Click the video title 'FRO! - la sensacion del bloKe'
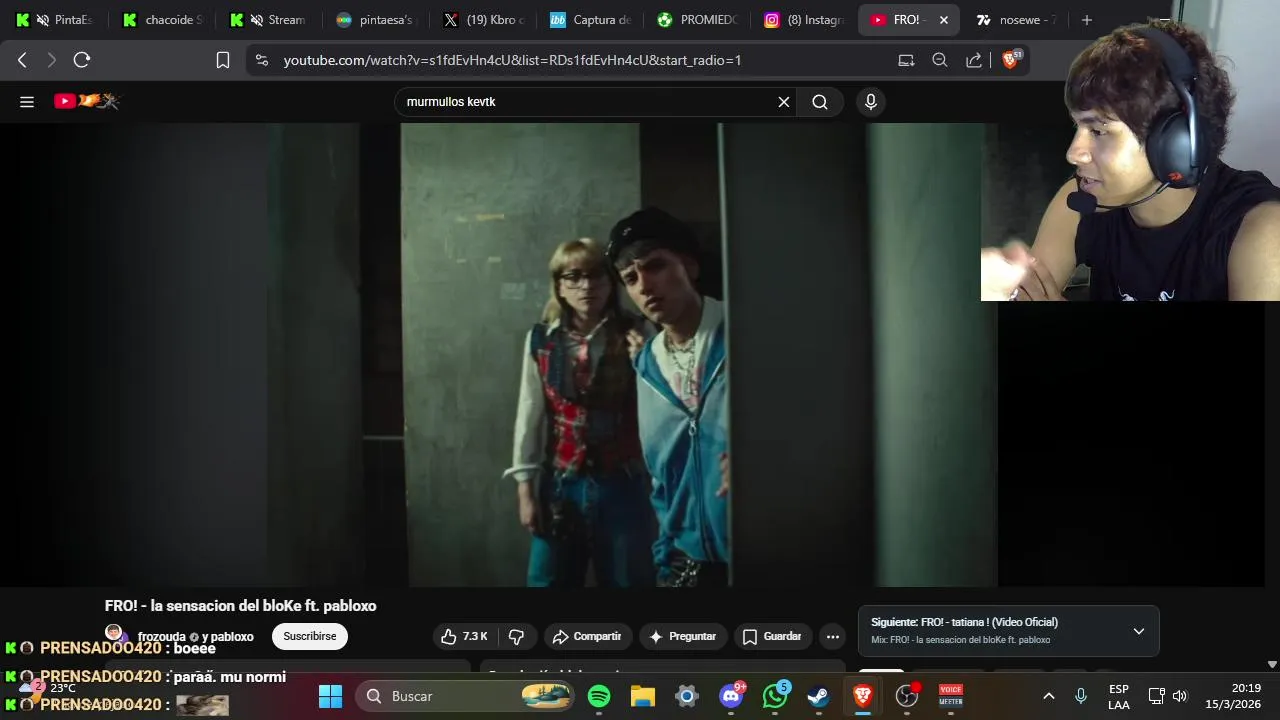 (x=240, y=606)
